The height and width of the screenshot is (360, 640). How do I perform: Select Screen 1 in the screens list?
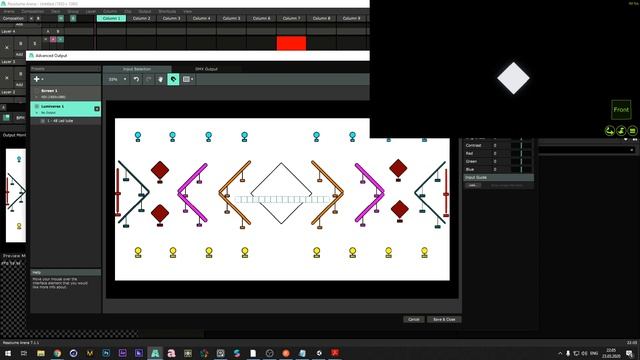pyautogui.click(x=66, y=93)
